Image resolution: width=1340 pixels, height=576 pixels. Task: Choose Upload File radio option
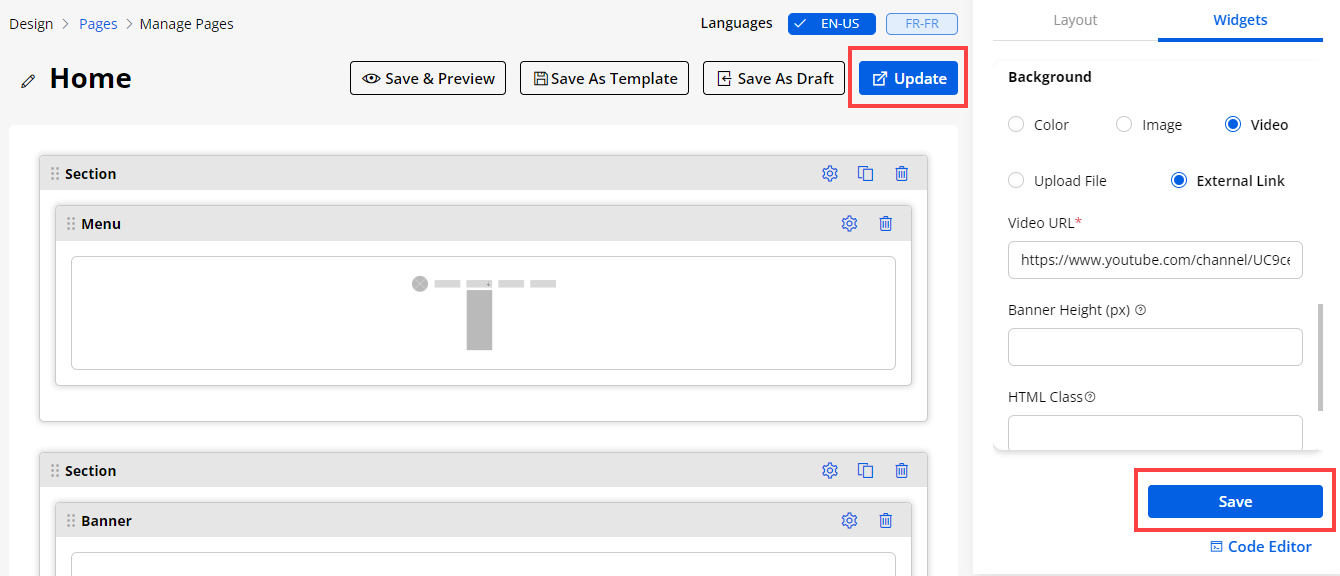(1016, 181)
